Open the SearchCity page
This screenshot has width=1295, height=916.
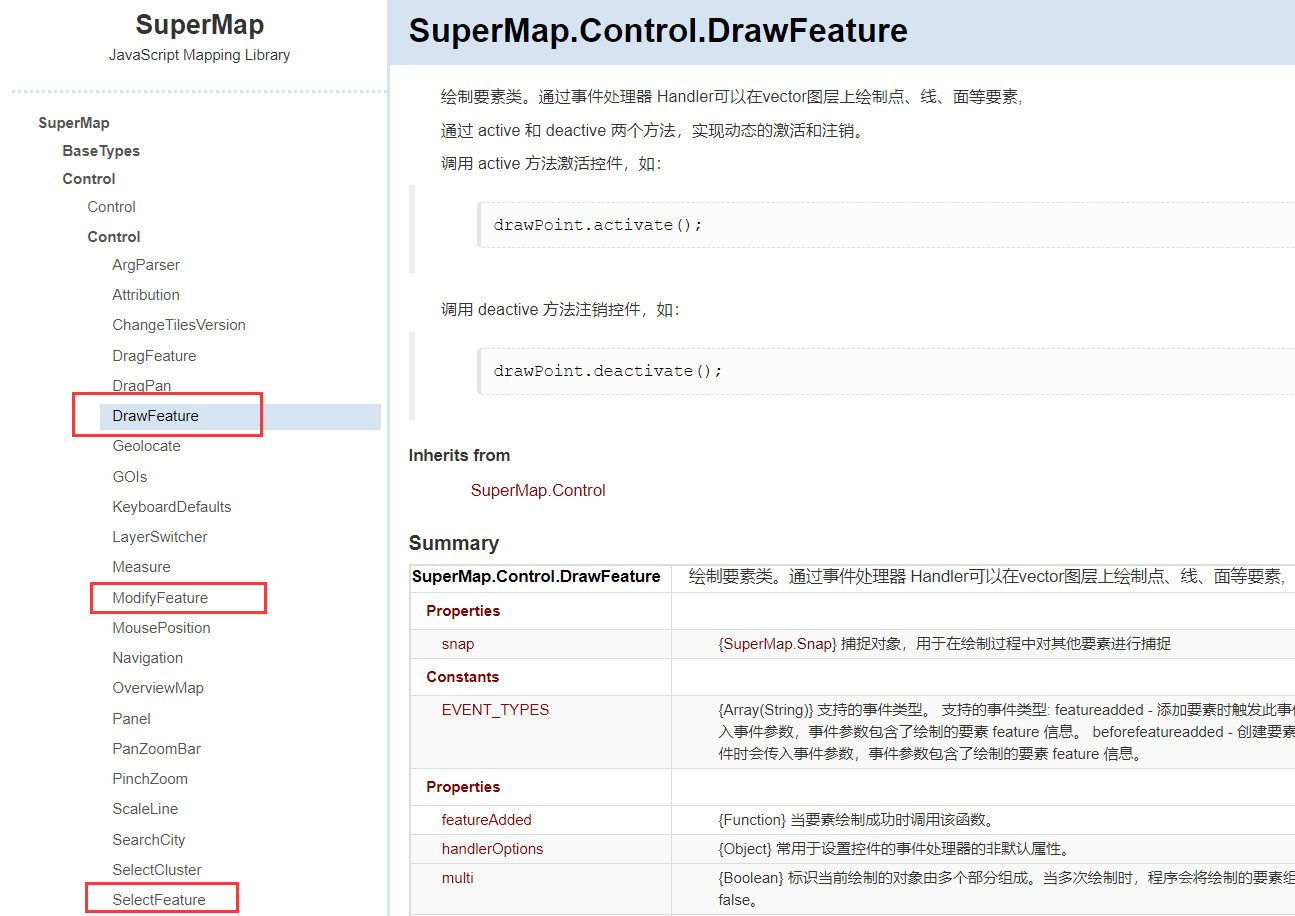coord(148,840)
